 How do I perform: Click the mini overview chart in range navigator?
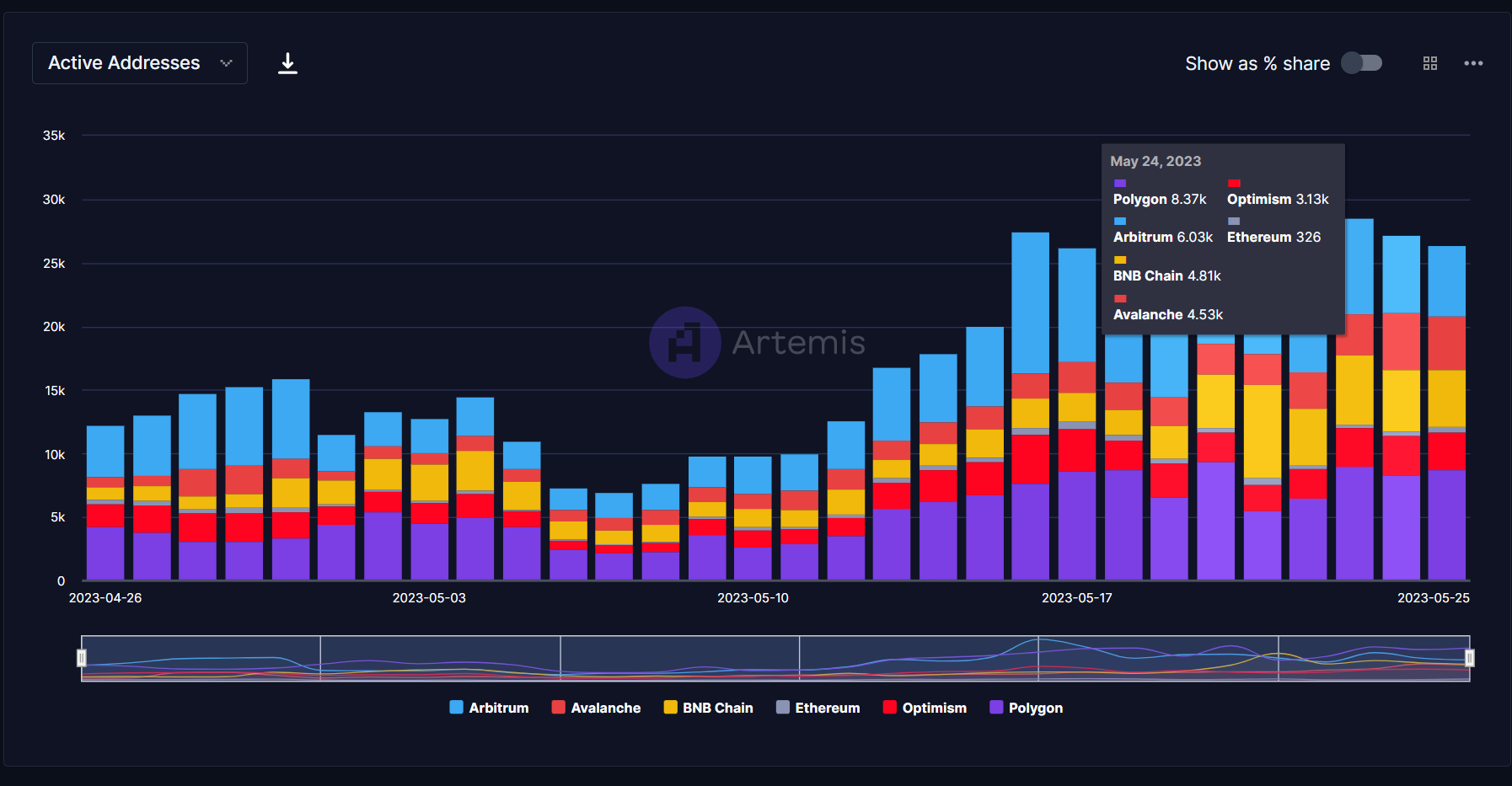775,658
